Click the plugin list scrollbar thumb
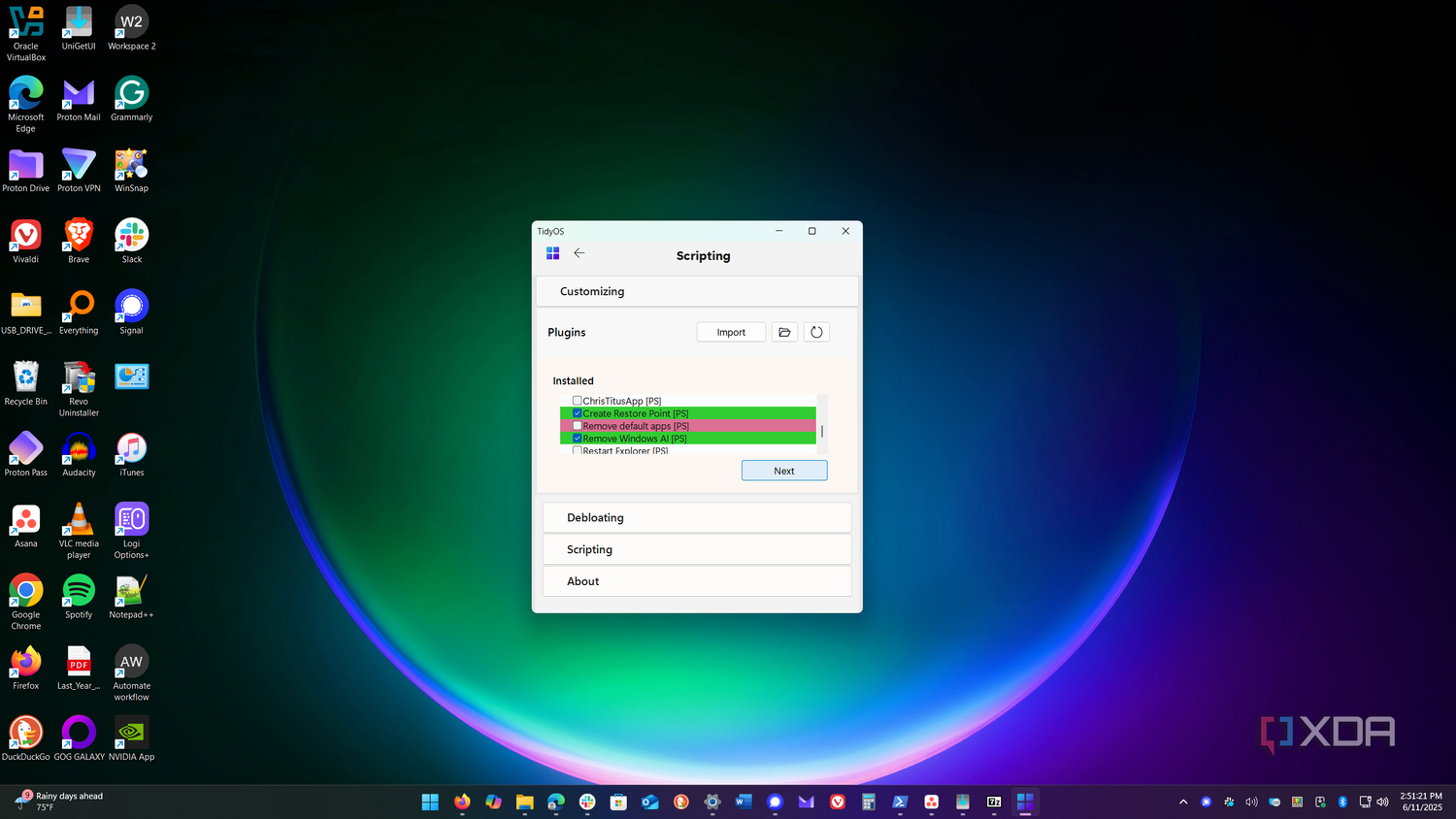The image size is (1456, 819). tap(822, 431)
